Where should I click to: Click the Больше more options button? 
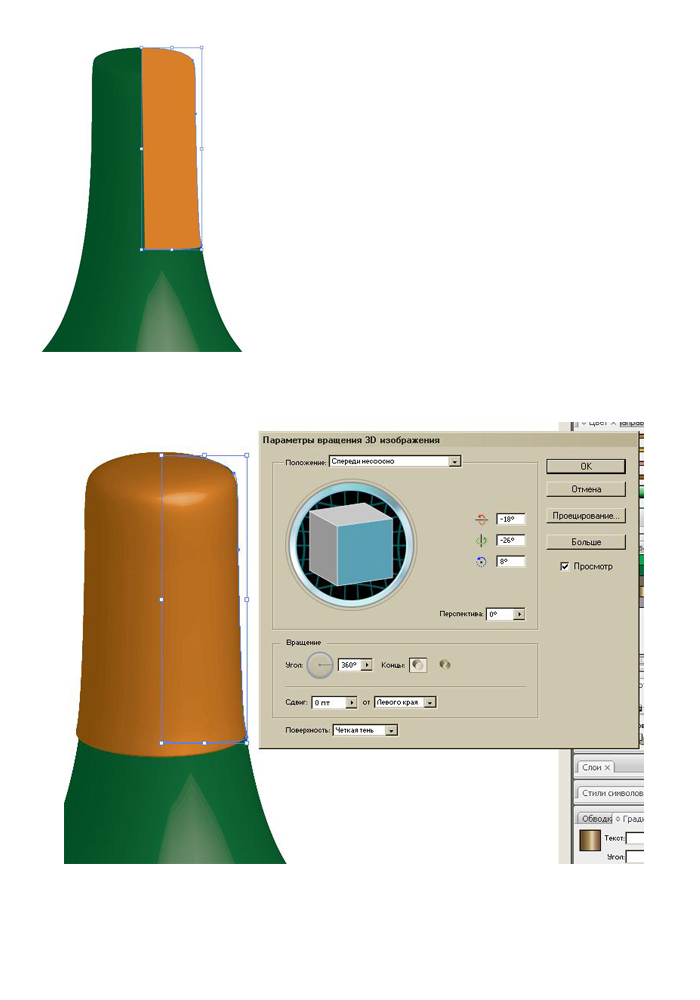pyautogui.click(x=586, y=542)
